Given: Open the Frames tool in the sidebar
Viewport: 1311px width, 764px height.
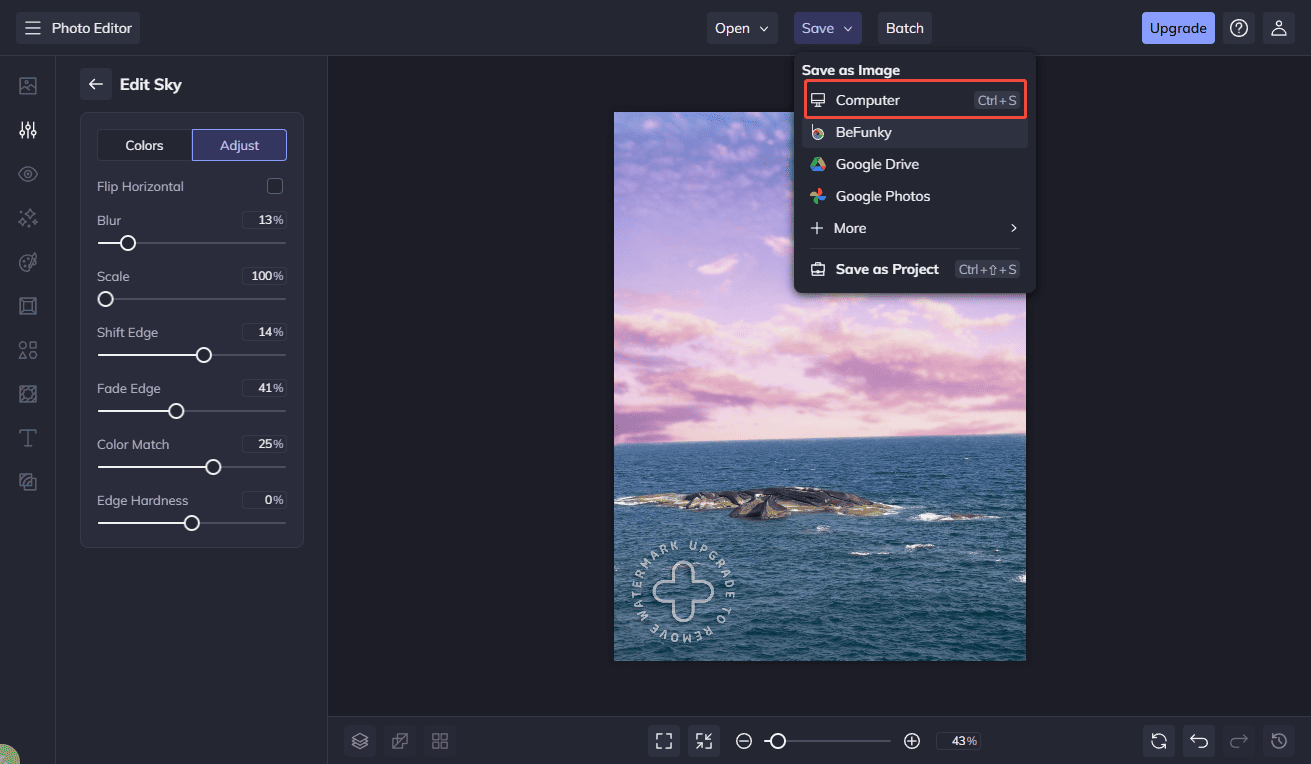Looking at the screenshot, I should click(27, 305).
